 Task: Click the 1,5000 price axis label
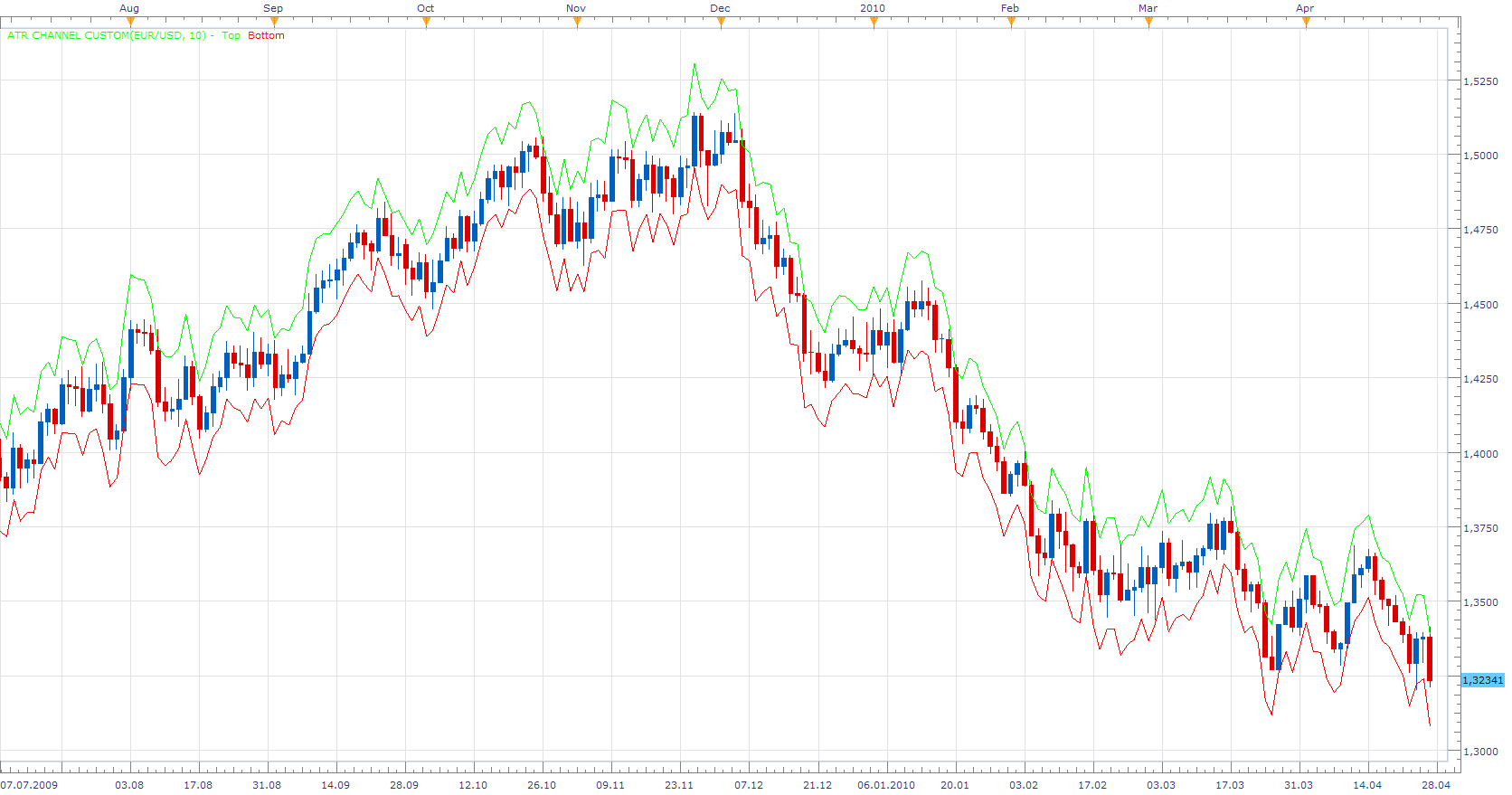(x=1480, y=156)
